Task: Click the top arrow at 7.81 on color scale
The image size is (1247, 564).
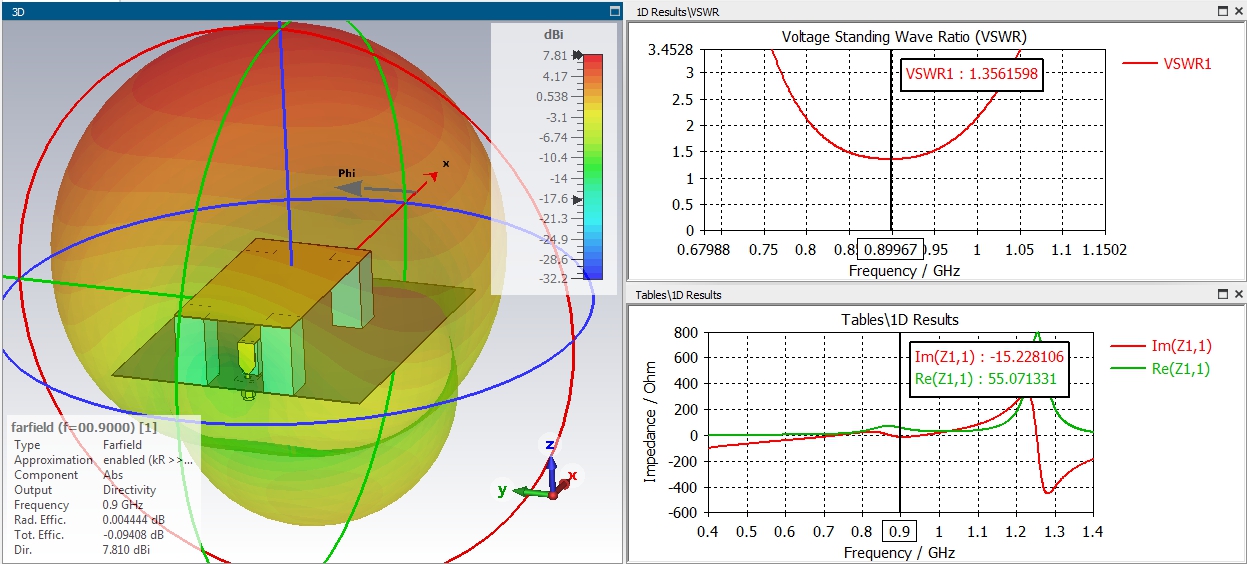Action: (577, 56)
